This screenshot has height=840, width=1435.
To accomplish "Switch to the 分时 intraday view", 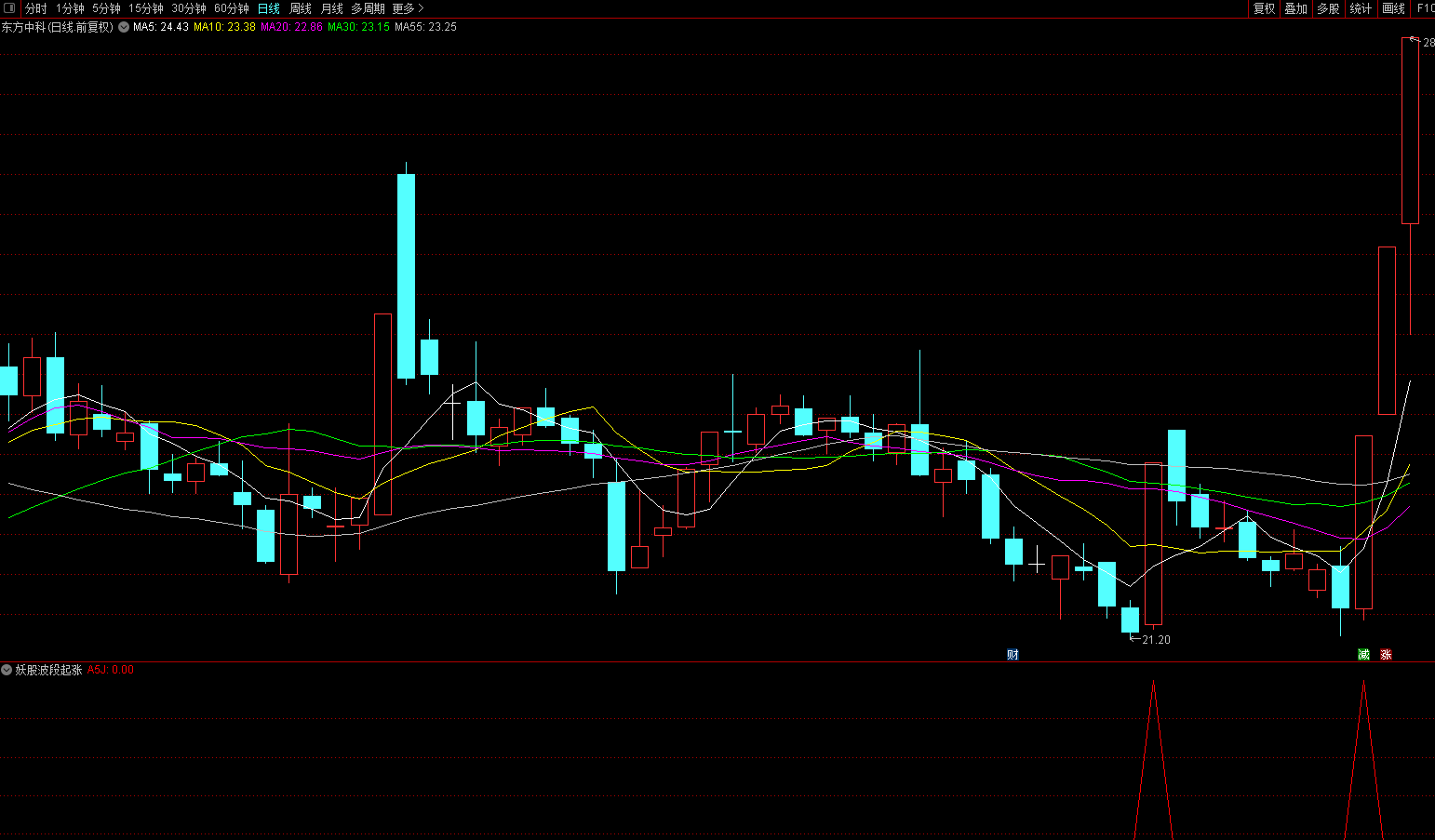I will tap(35, 8).
